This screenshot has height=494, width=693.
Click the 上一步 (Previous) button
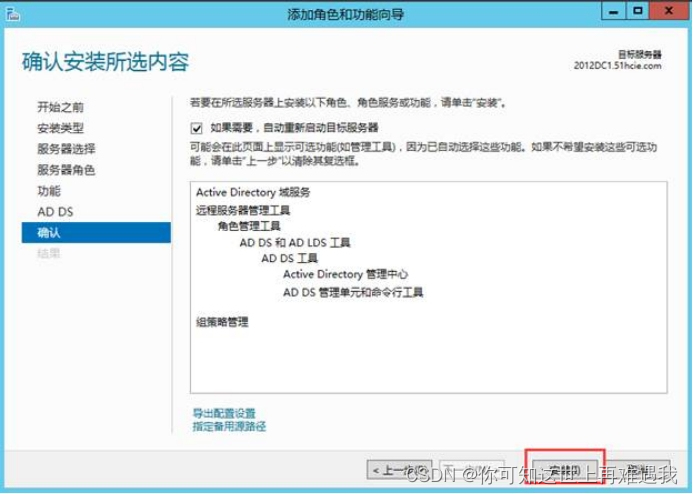click(399, 470)
